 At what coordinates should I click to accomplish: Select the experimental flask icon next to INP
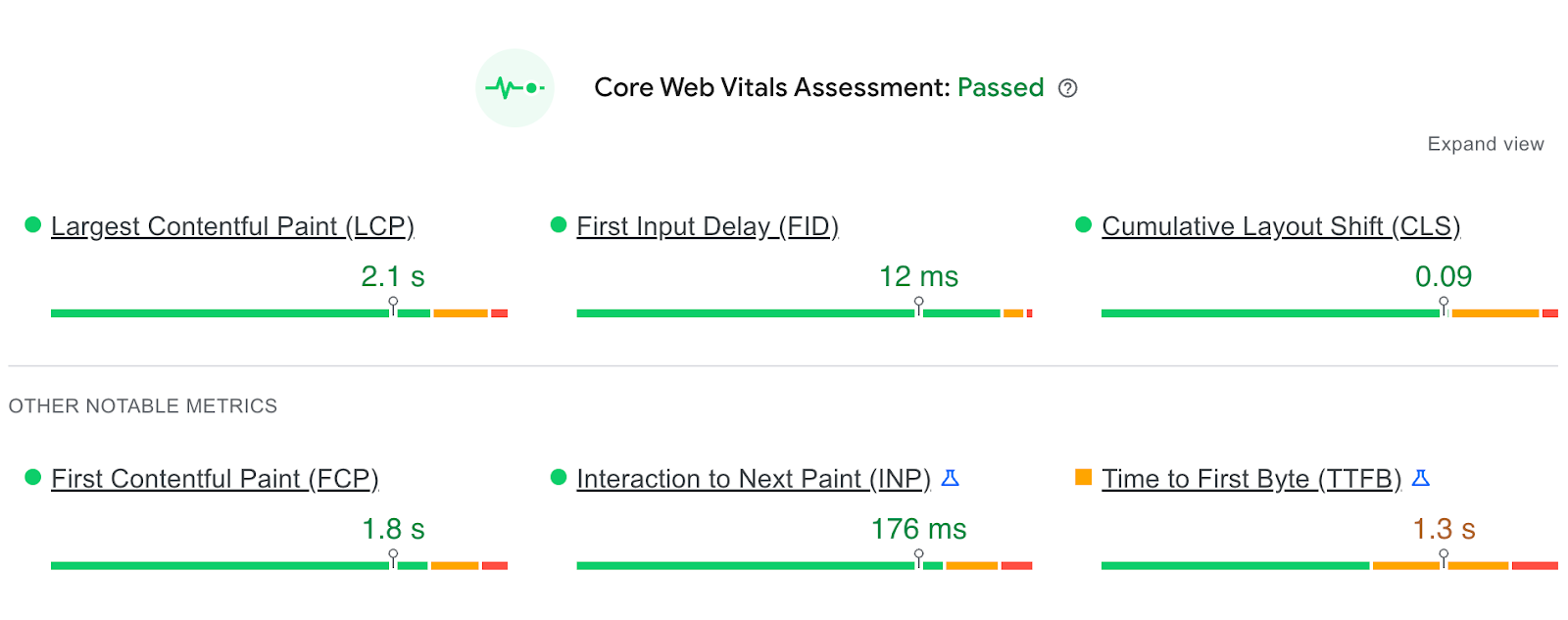[x=950, y=479]
